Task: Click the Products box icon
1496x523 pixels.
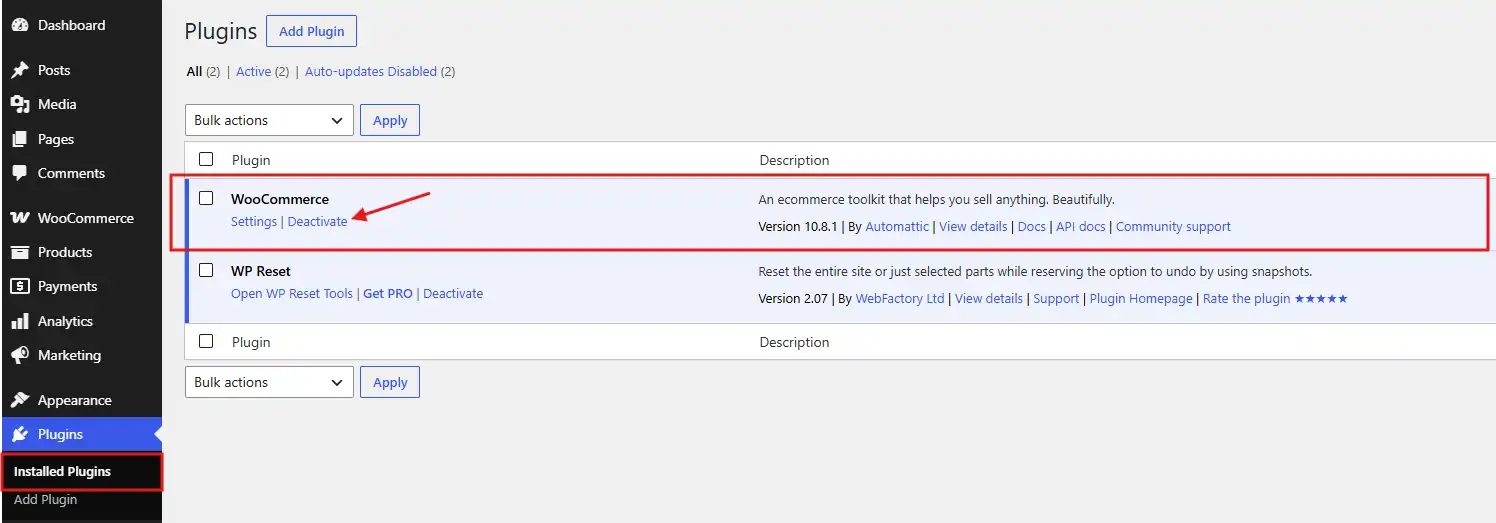Action: [x=19, y=252]
